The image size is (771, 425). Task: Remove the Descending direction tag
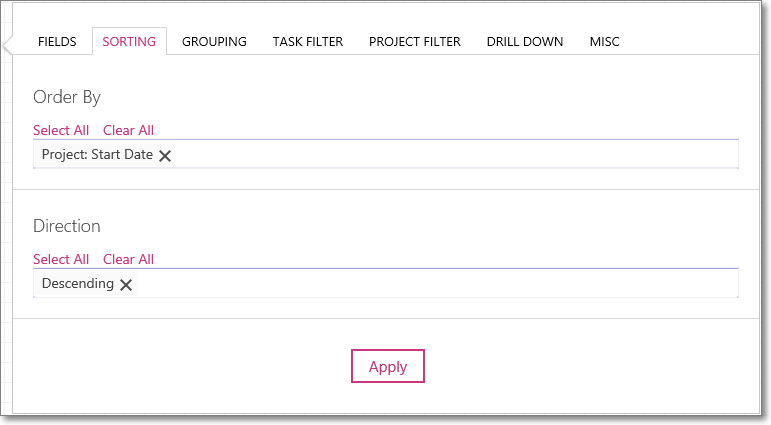tap(126, 285)
